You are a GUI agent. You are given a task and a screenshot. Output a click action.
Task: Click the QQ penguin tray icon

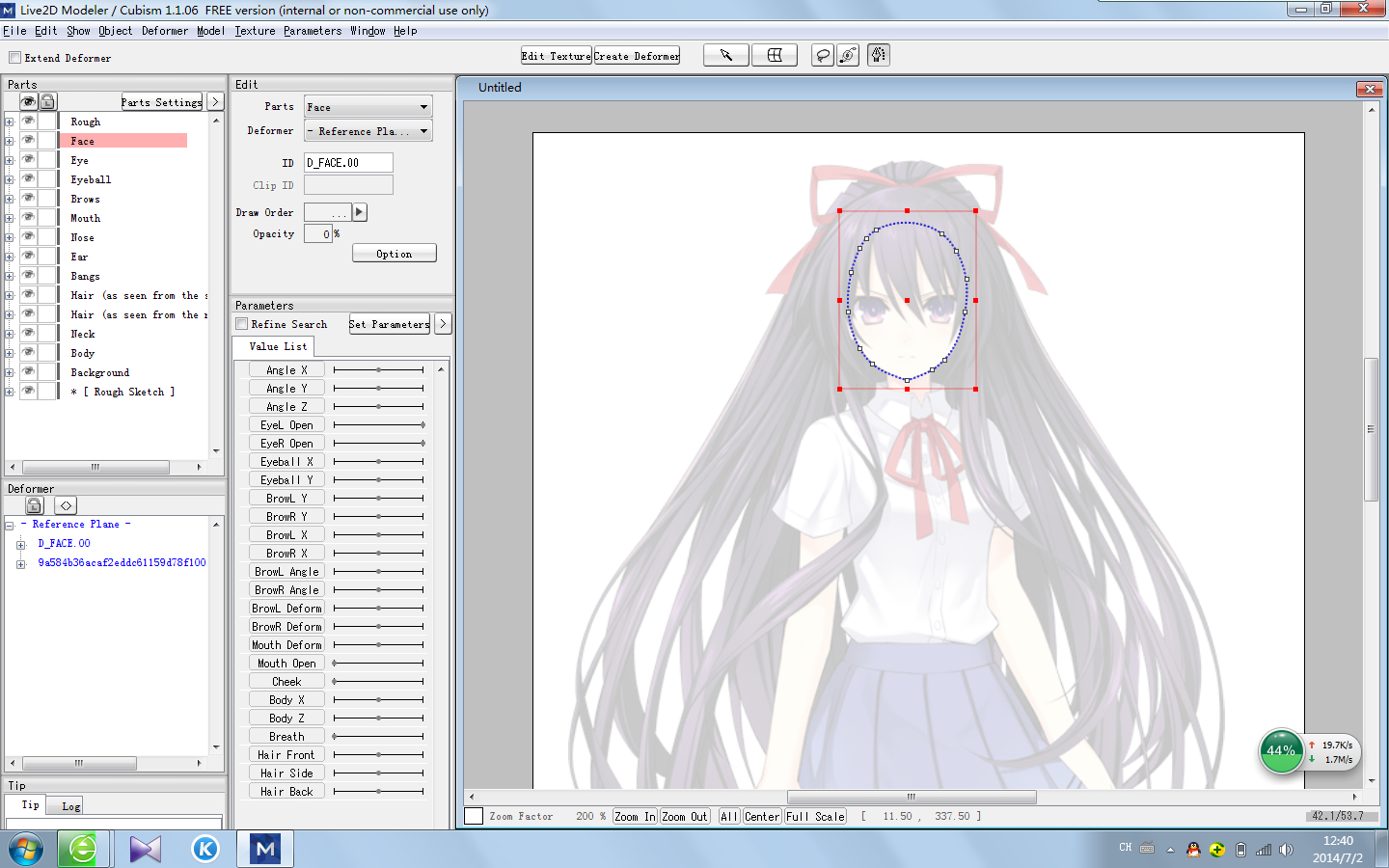tap(1193, 850)
